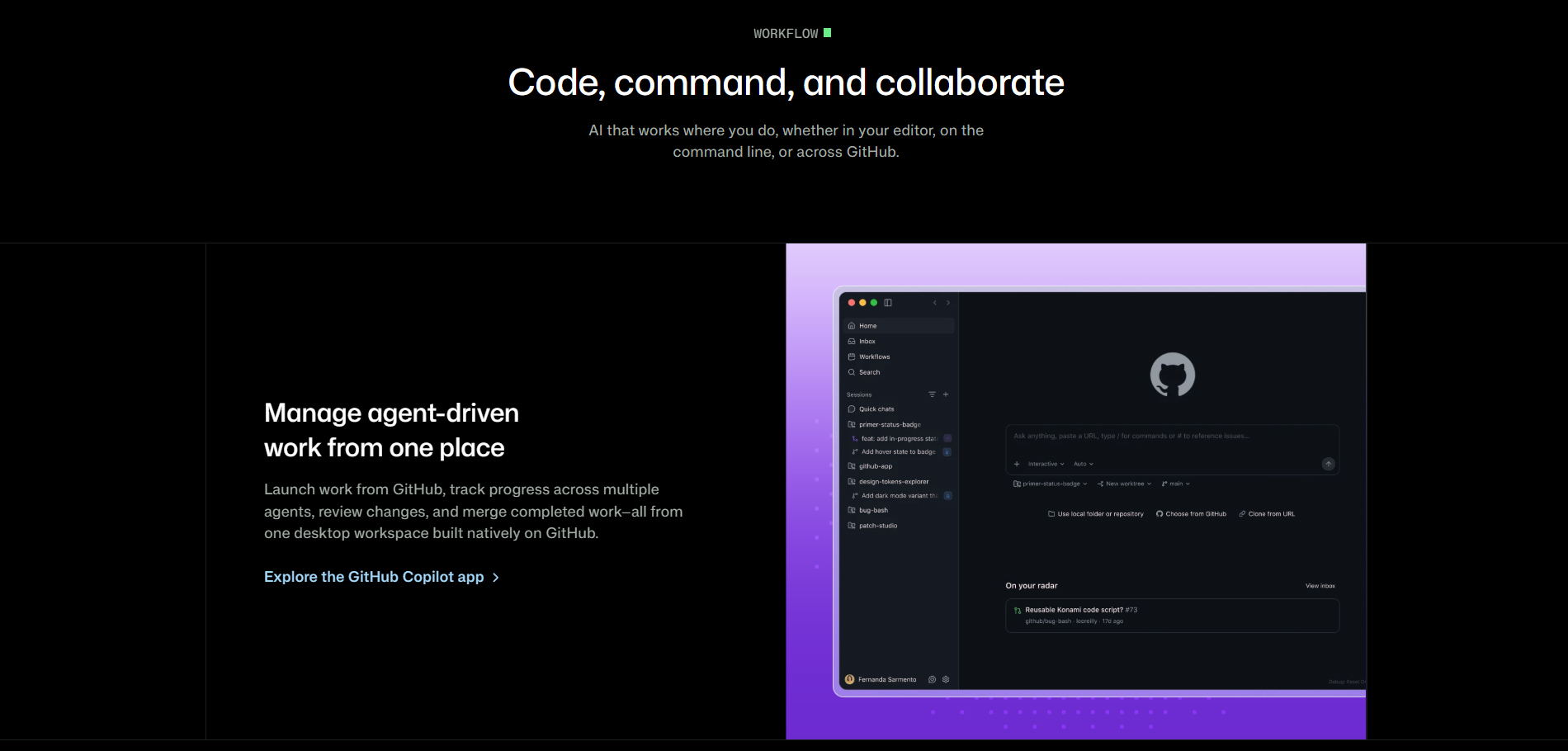Open the feat: add in-progress session
The width and height of the screenshot is (1568, 751).
(900, 439)
